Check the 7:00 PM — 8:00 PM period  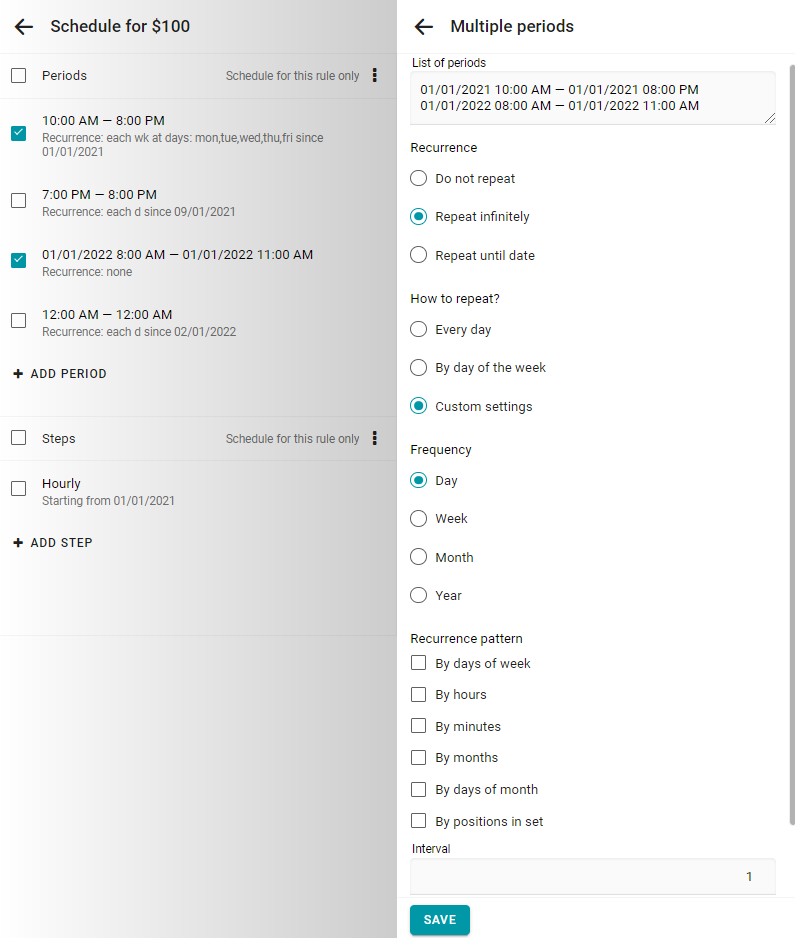point(19,200)
